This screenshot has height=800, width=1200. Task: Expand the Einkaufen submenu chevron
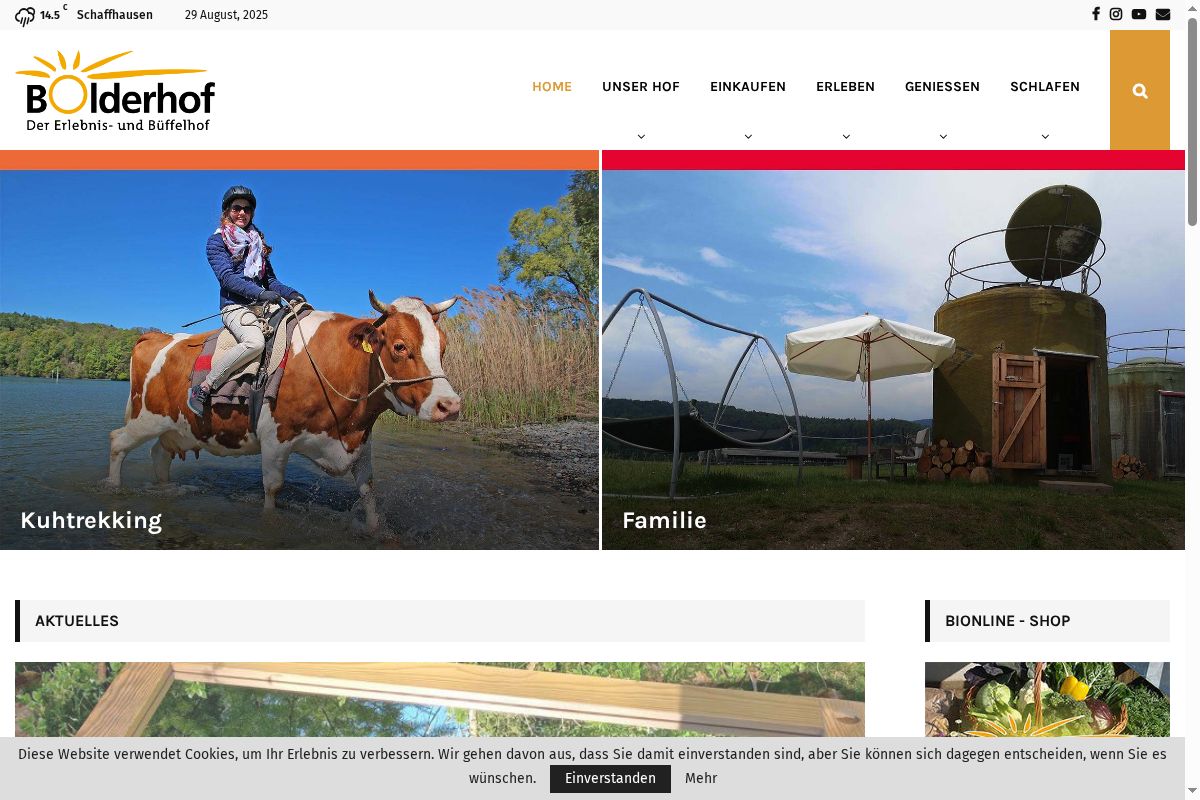(x=748, y=136)
